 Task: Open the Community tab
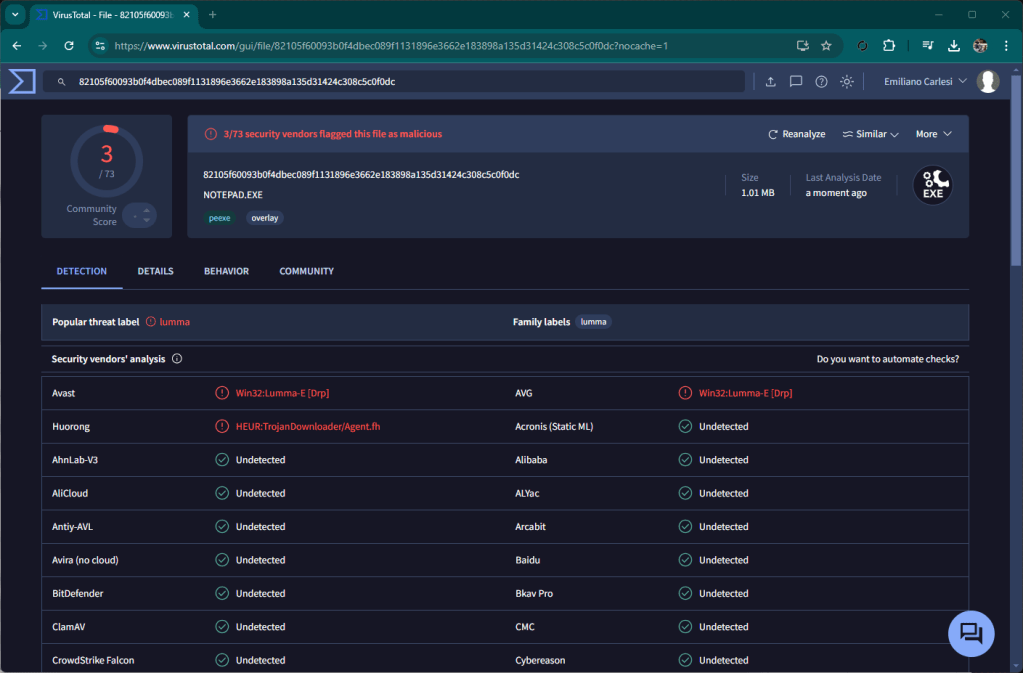pos(306,271)
